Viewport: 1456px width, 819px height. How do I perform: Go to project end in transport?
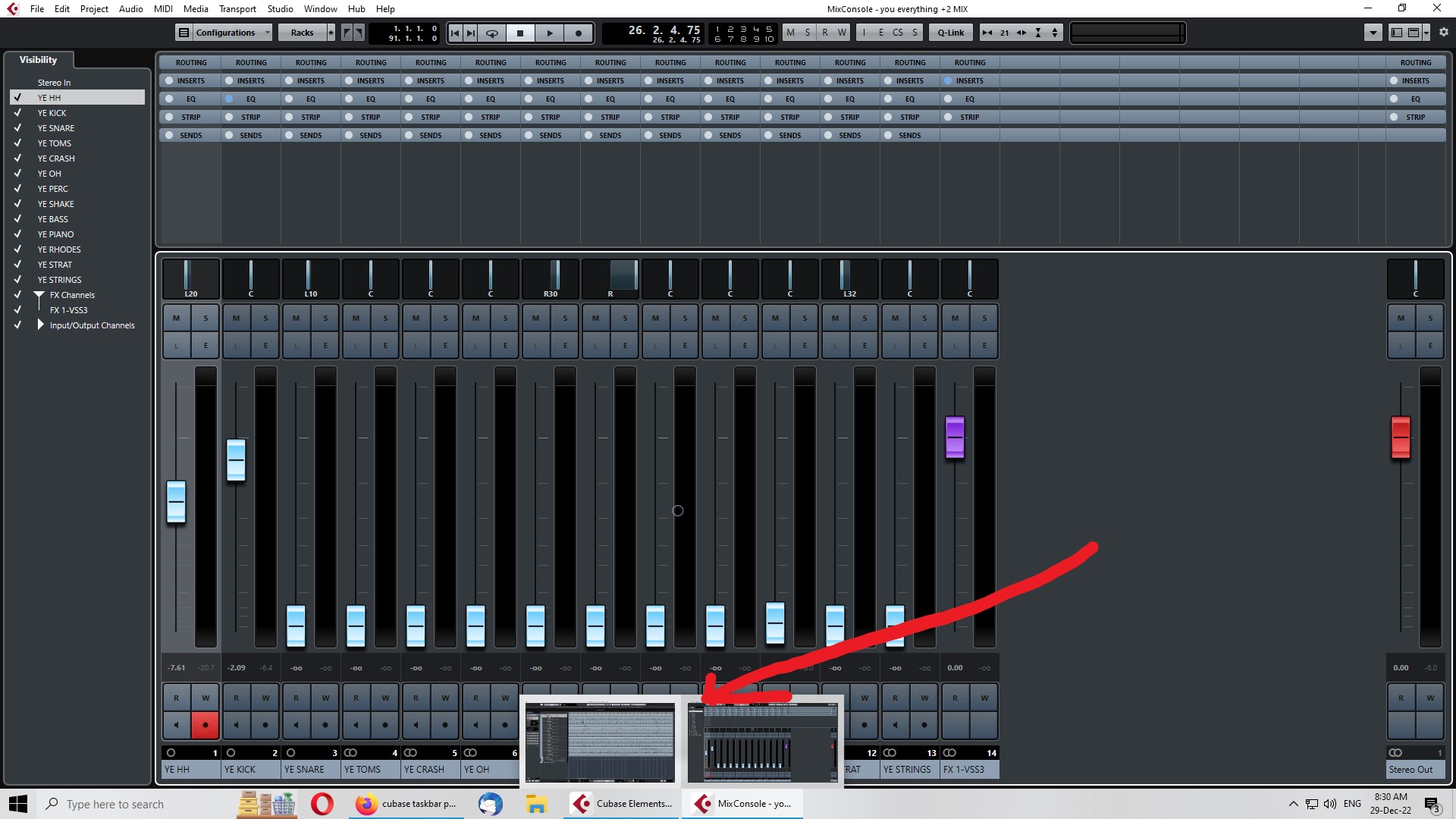471,33
